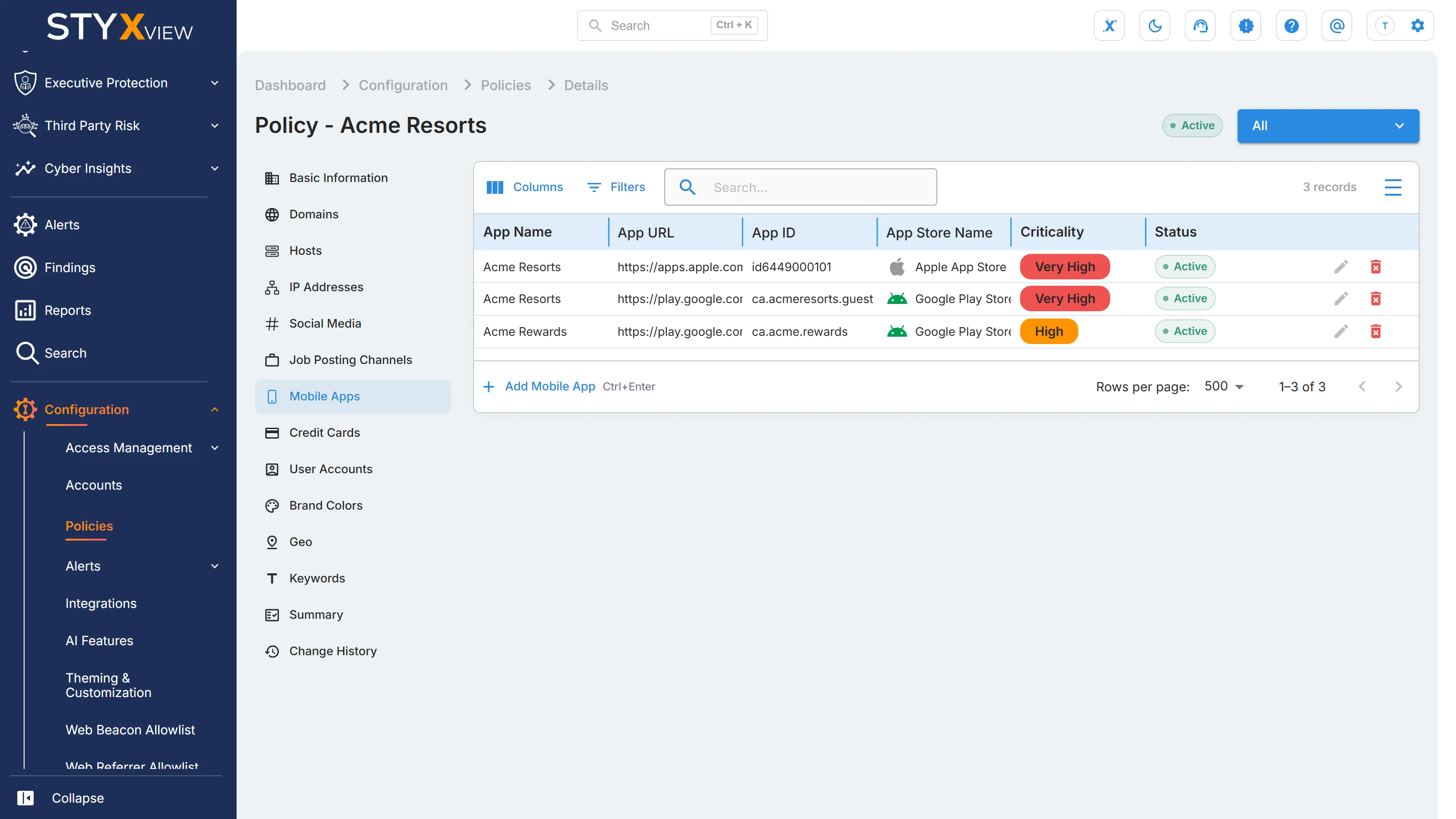This screenshot has height=819, width=1456.
Task: Open Accounts in the sidebar
Action: pos(94,485)
